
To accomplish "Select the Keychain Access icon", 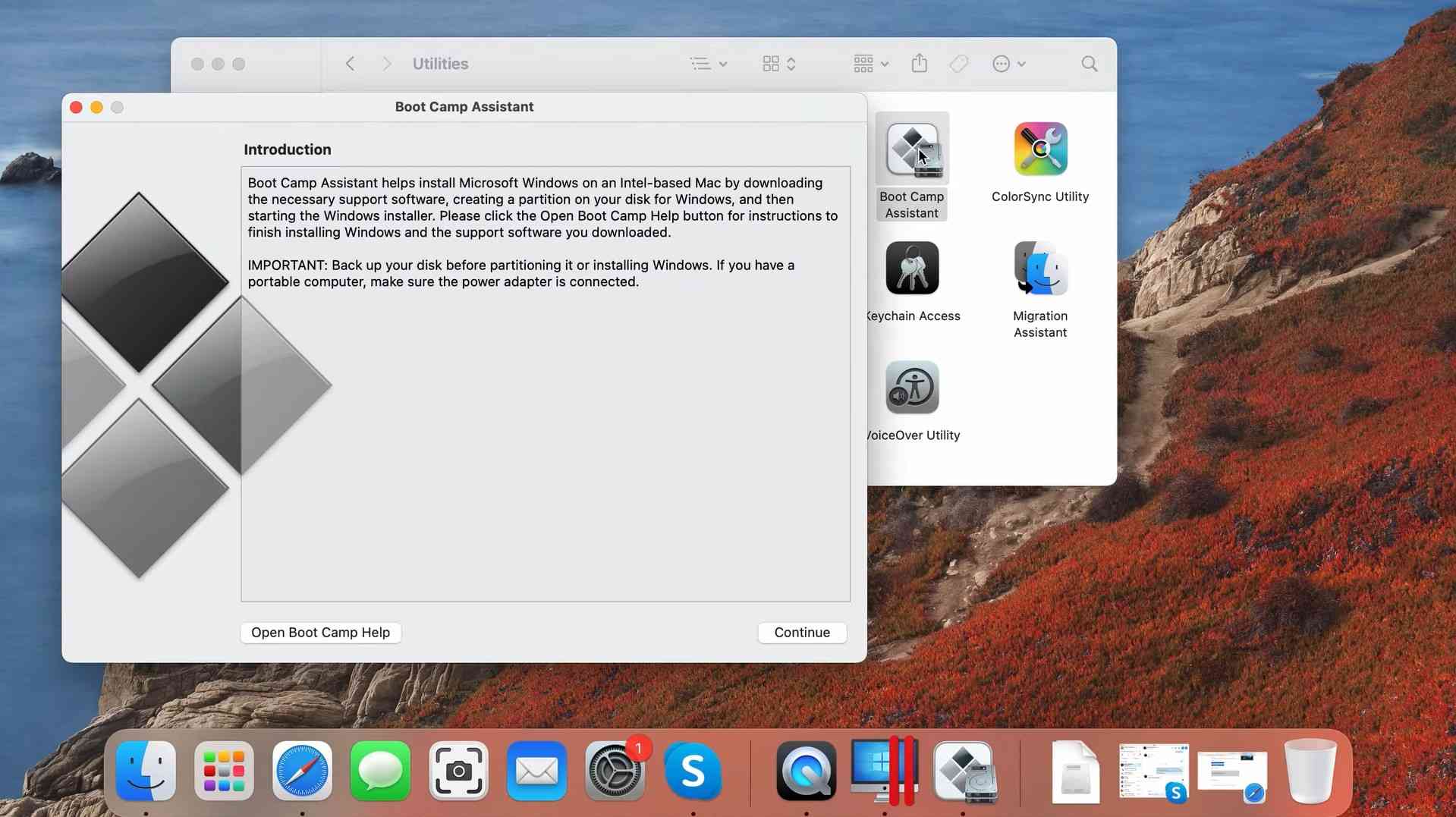I will (911, 269).
